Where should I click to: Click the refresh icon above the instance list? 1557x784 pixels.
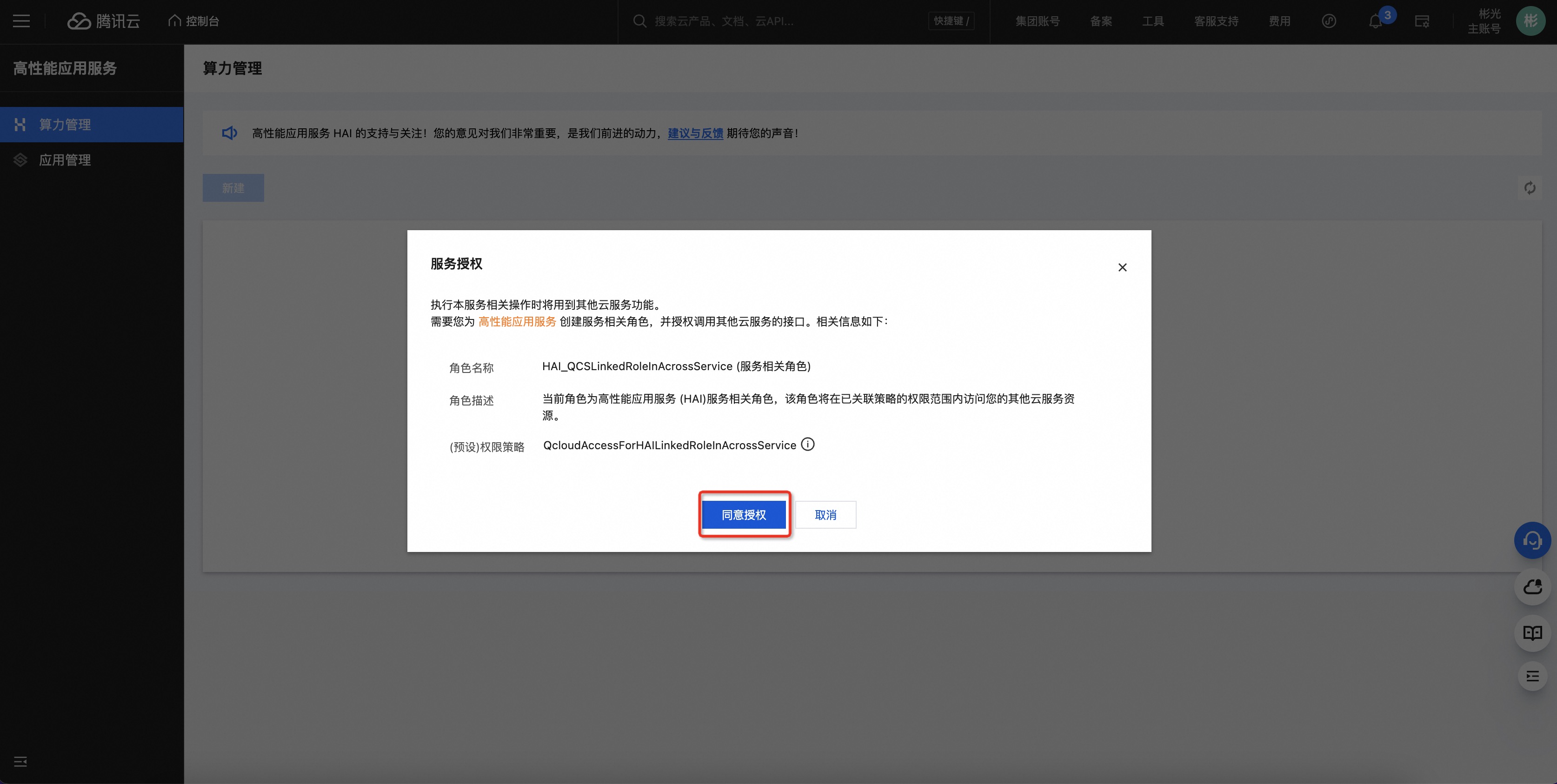[x=1530, y=188]
